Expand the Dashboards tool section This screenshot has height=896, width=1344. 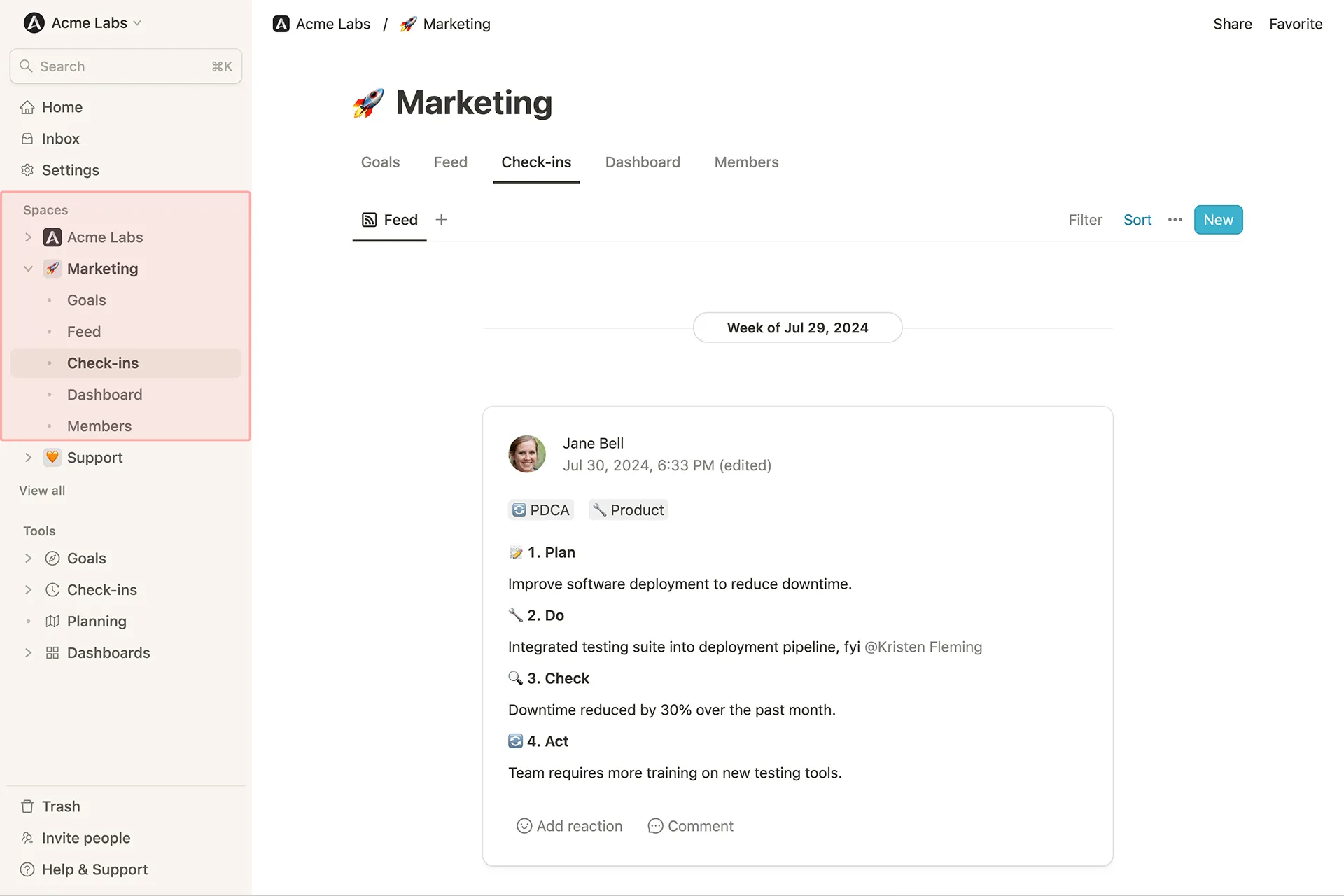28,653
